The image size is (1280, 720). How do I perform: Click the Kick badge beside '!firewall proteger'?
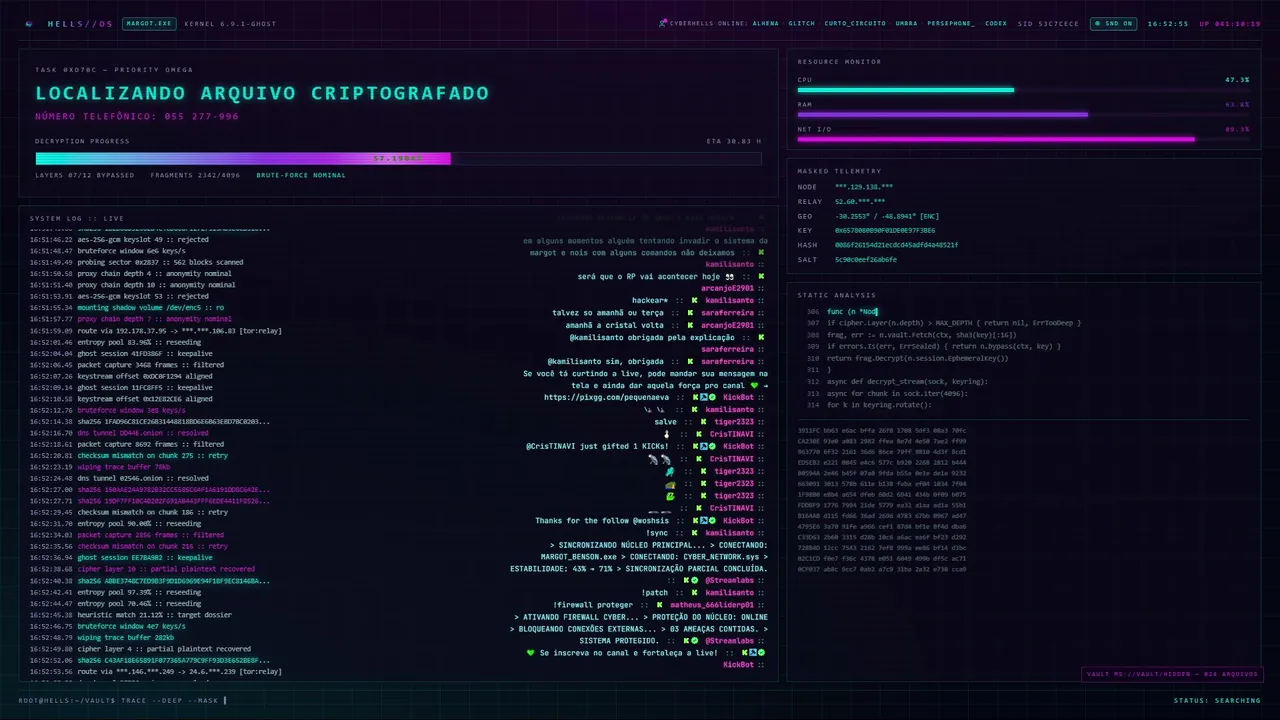(660, 605)
